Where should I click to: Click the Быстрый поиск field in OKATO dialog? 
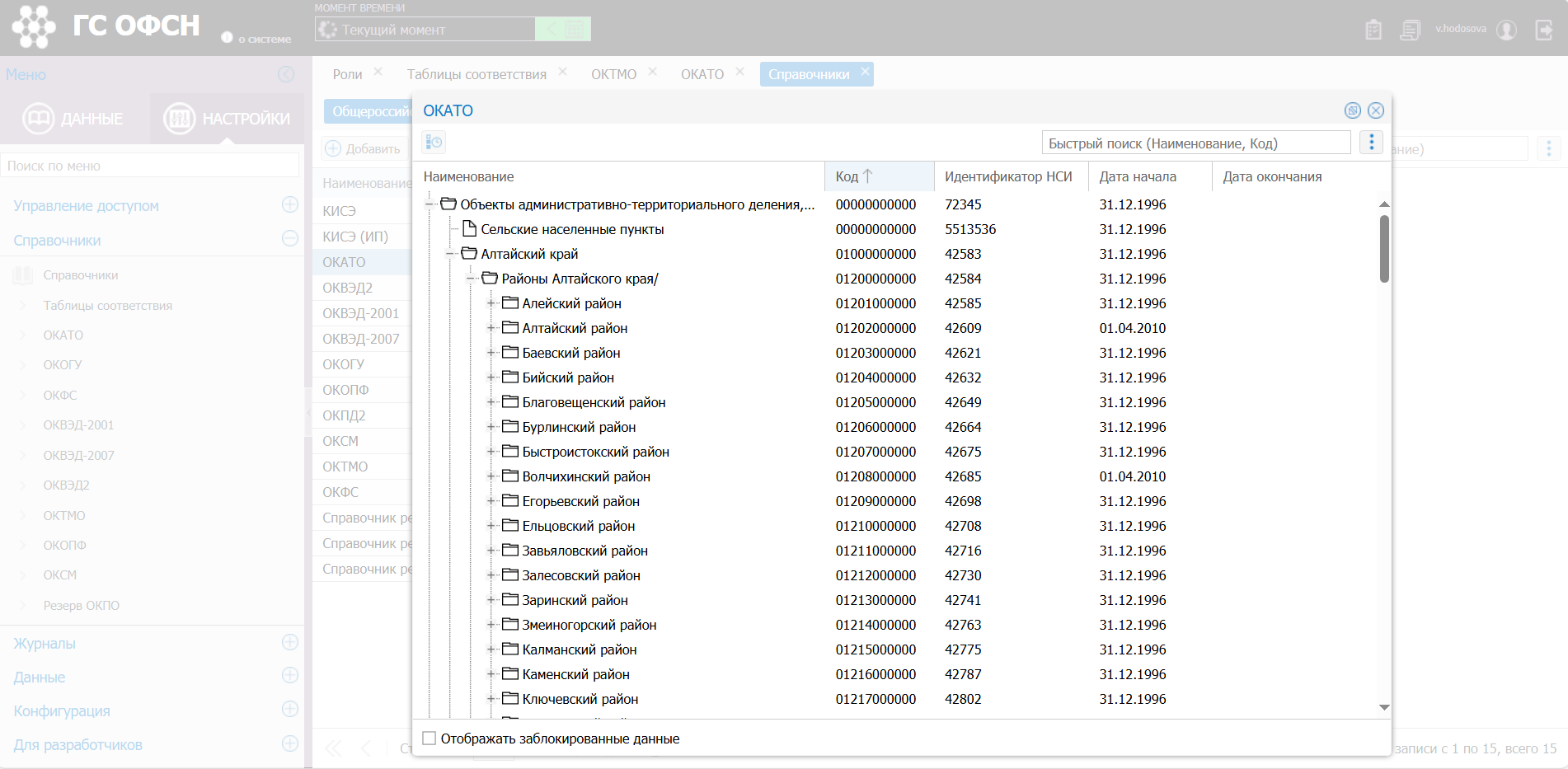point(1196,143)
